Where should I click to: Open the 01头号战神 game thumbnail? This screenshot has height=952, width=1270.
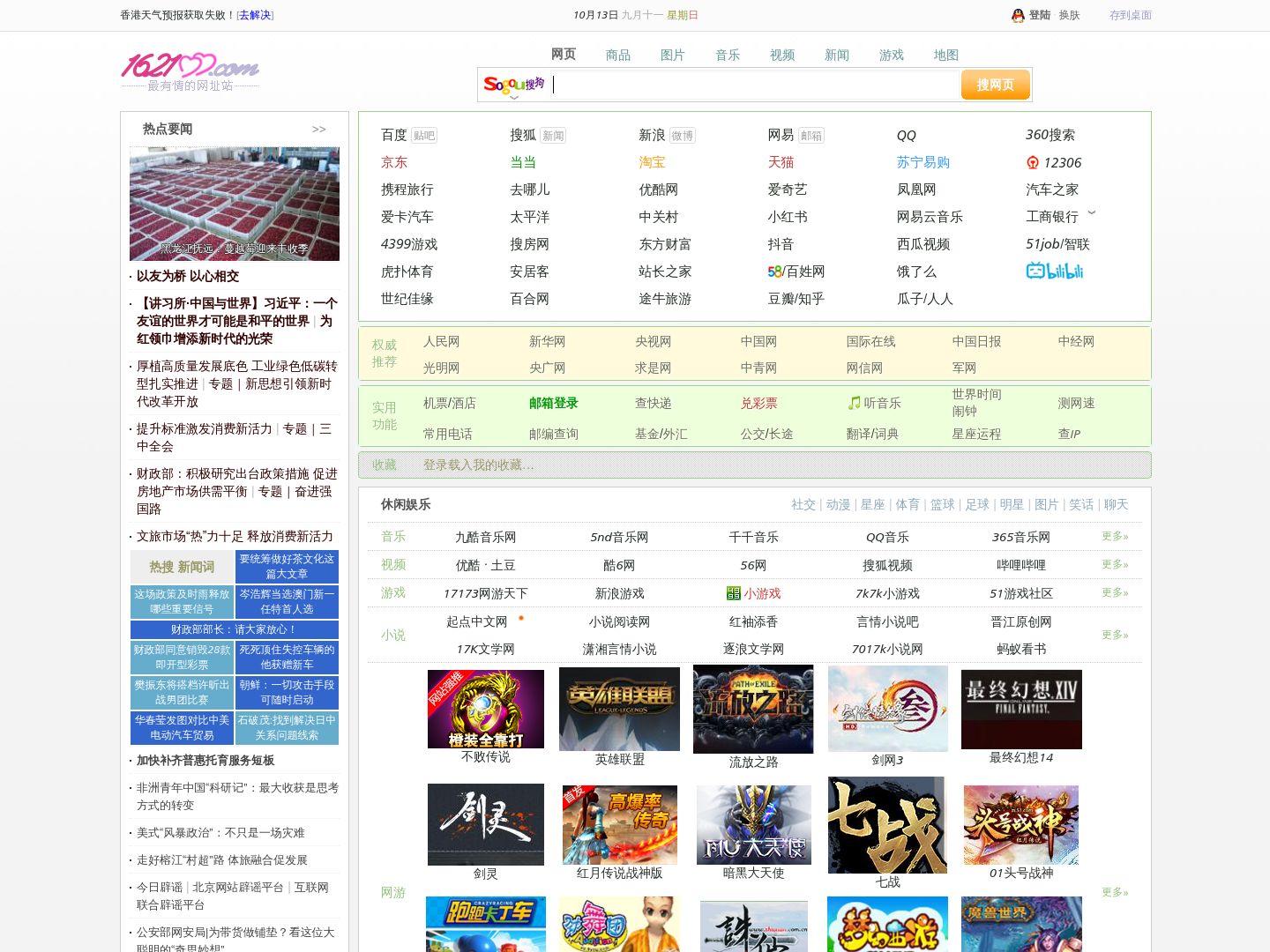pyautogui.click(x=1021, y=825)
